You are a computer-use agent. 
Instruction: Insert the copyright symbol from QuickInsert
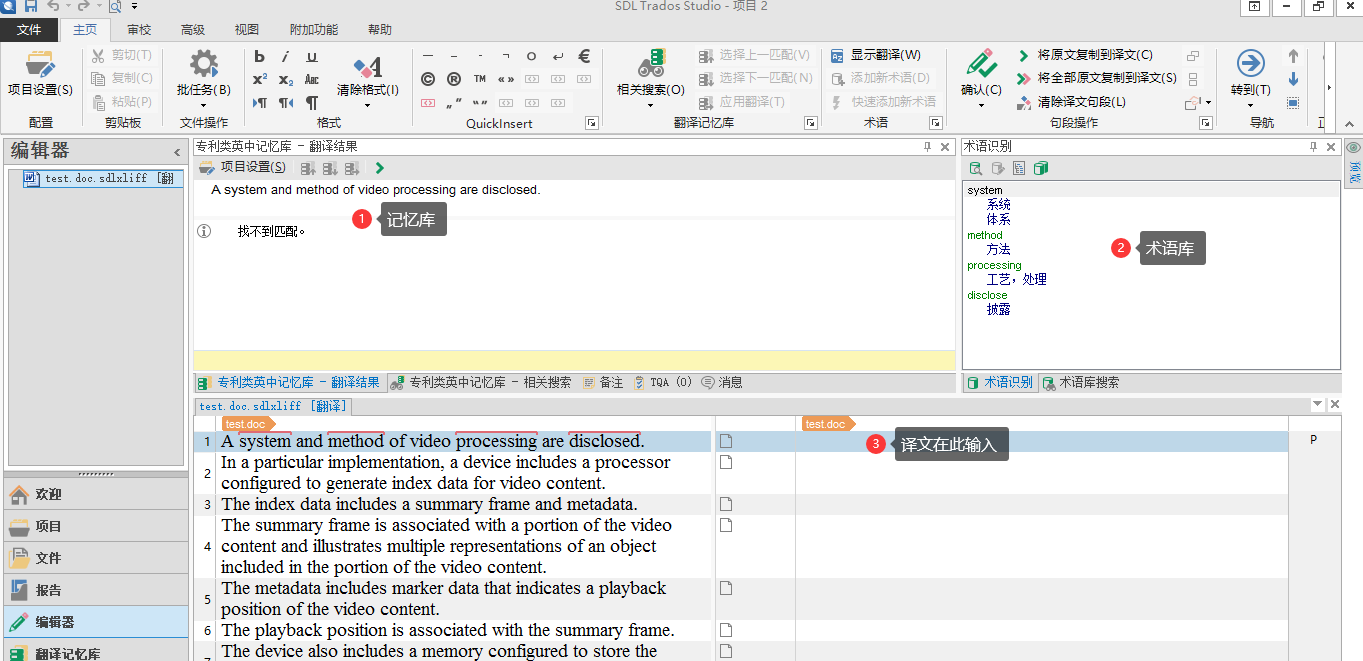pyautogui.click(x=428, y=79)
